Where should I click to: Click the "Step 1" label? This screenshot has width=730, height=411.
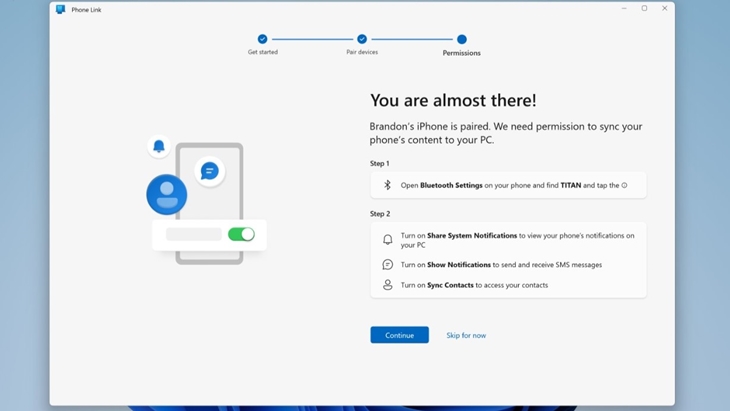click(x=379, y=163)
